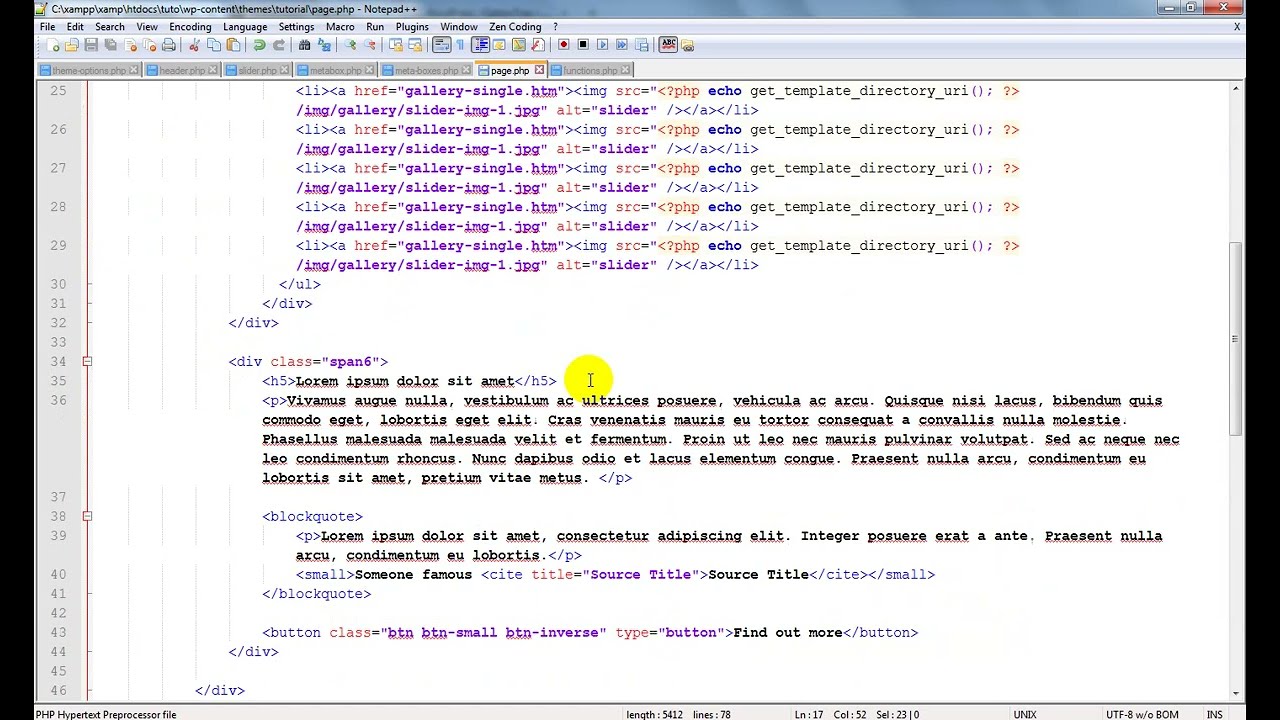Open the Settings menu

pos(296,27)
